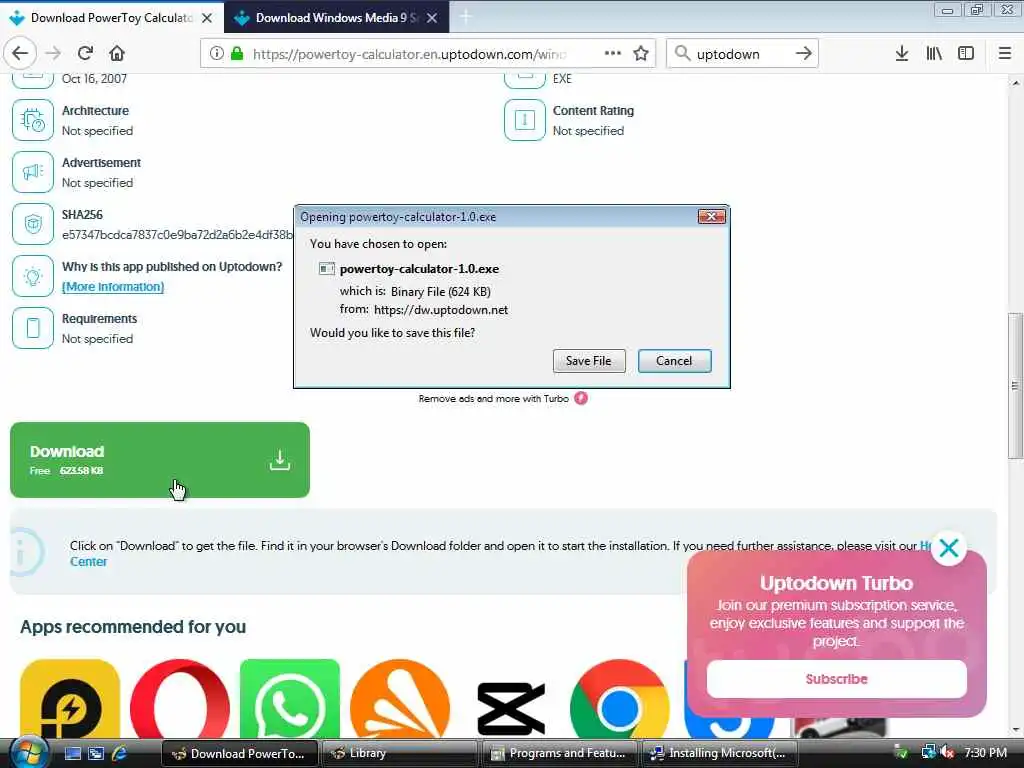Screen dimensions: 1024x768
Task: Click the lightbulb icon beside Why published
Action: pos(33,276)
